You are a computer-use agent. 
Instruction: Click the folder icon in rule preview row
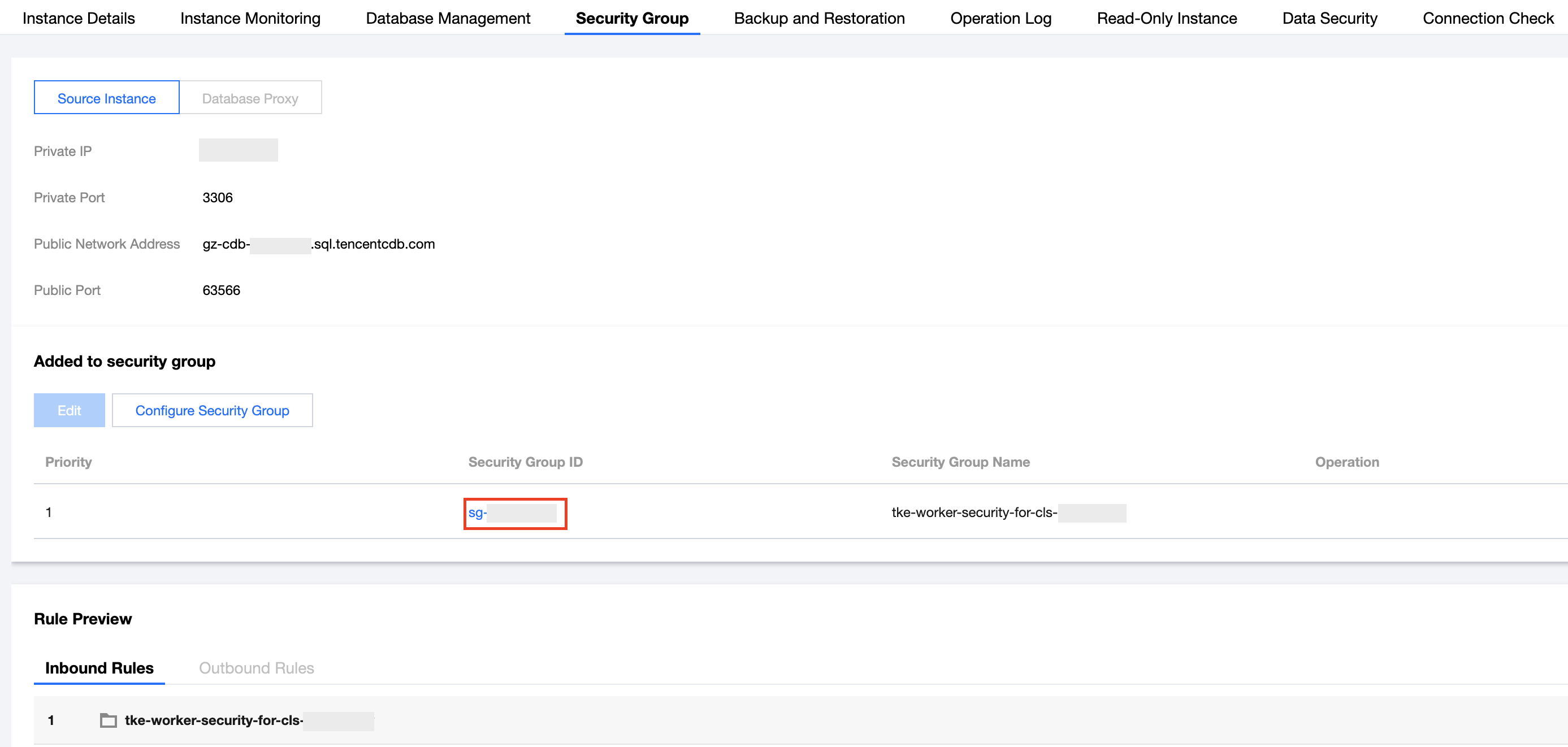(x=109, y=720)
